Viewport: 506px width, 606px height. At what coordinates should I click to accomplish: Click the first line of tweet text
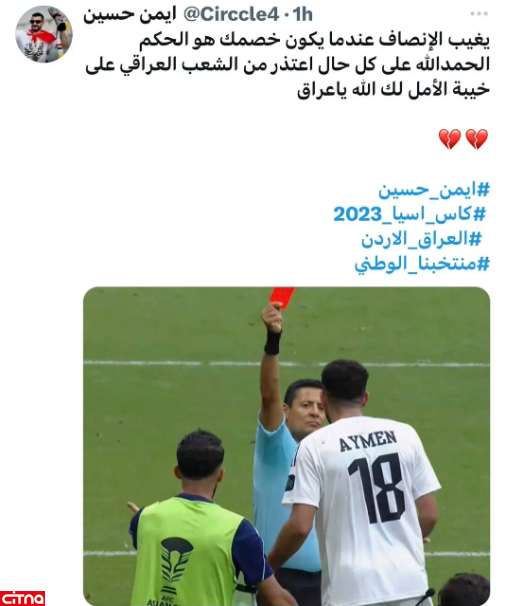point(314,40)
